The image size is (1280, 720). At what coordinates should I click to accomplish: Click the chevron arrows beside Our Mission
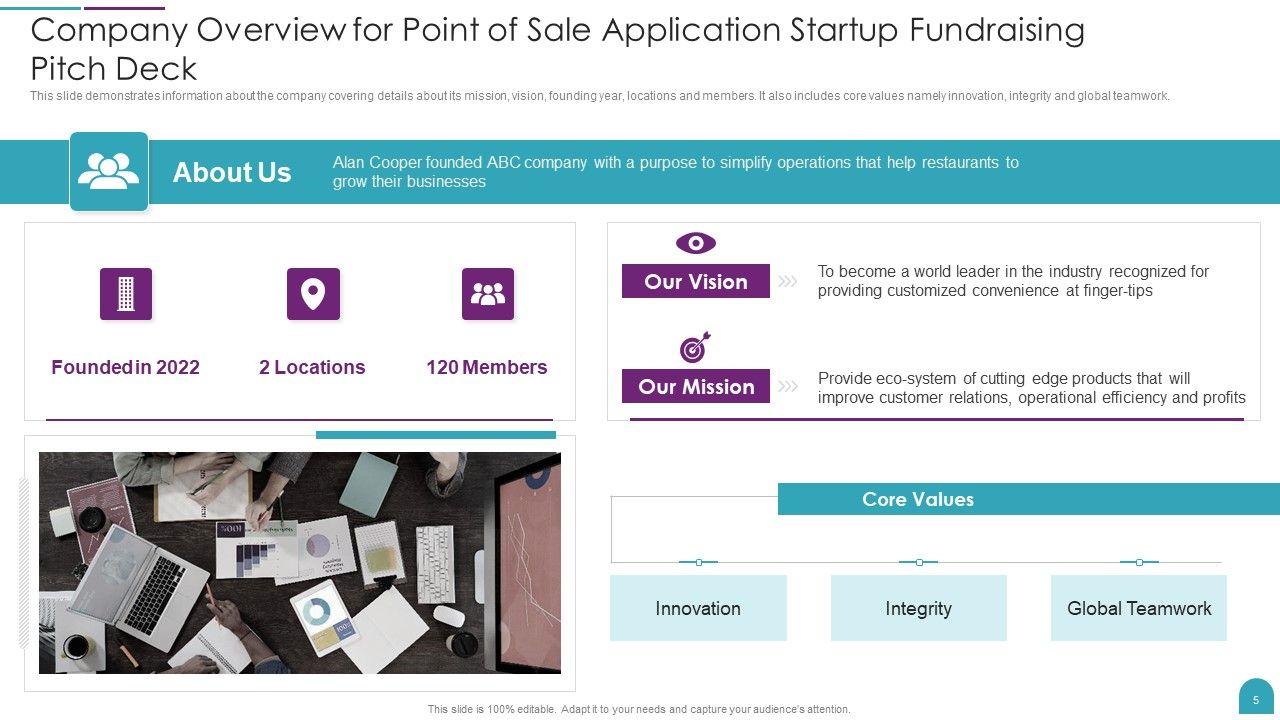788,387
